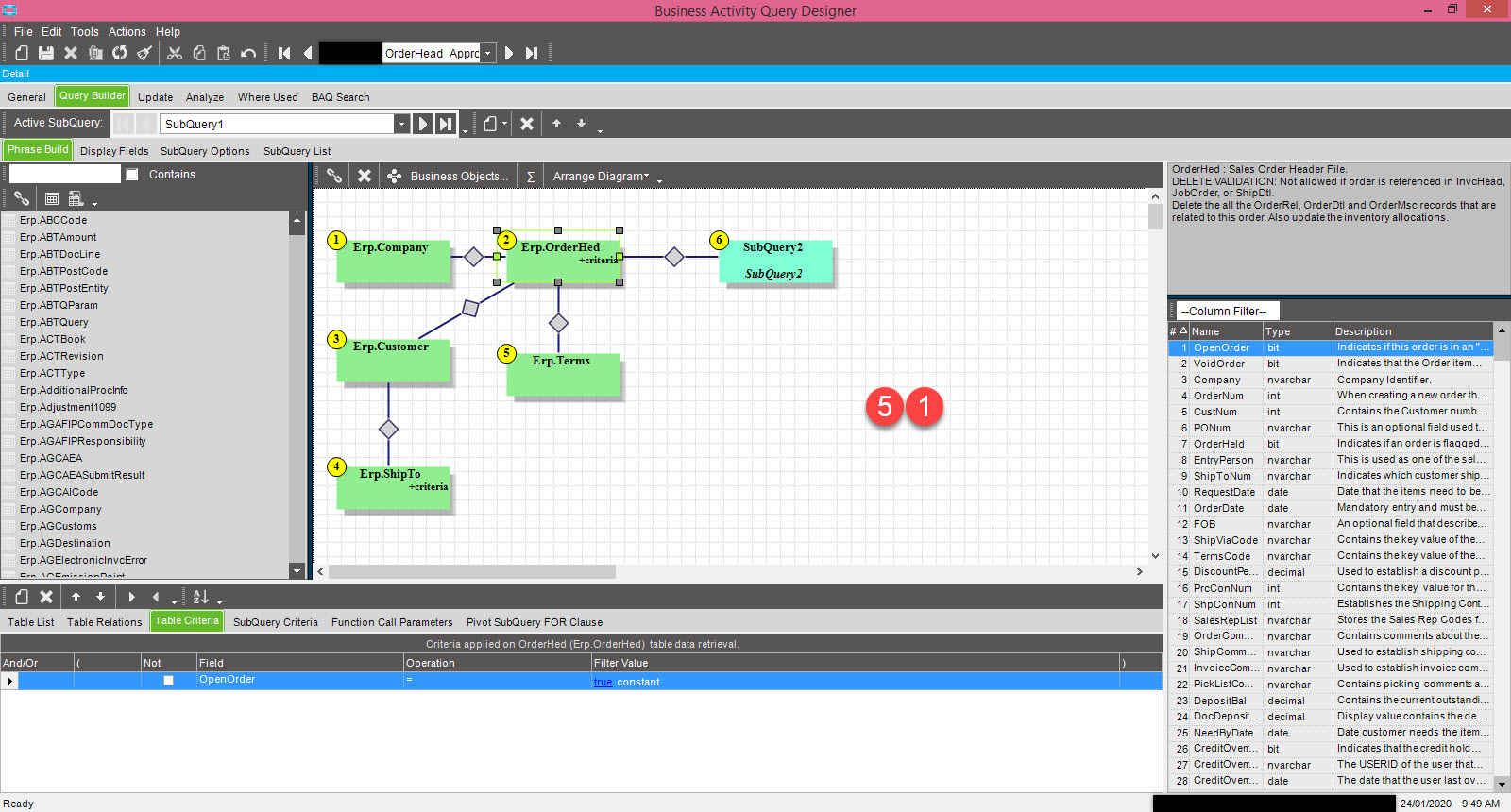Viewport: 1511px width, 812px height.
Task: Move criteria row down
Action: (x=100, y=597)
